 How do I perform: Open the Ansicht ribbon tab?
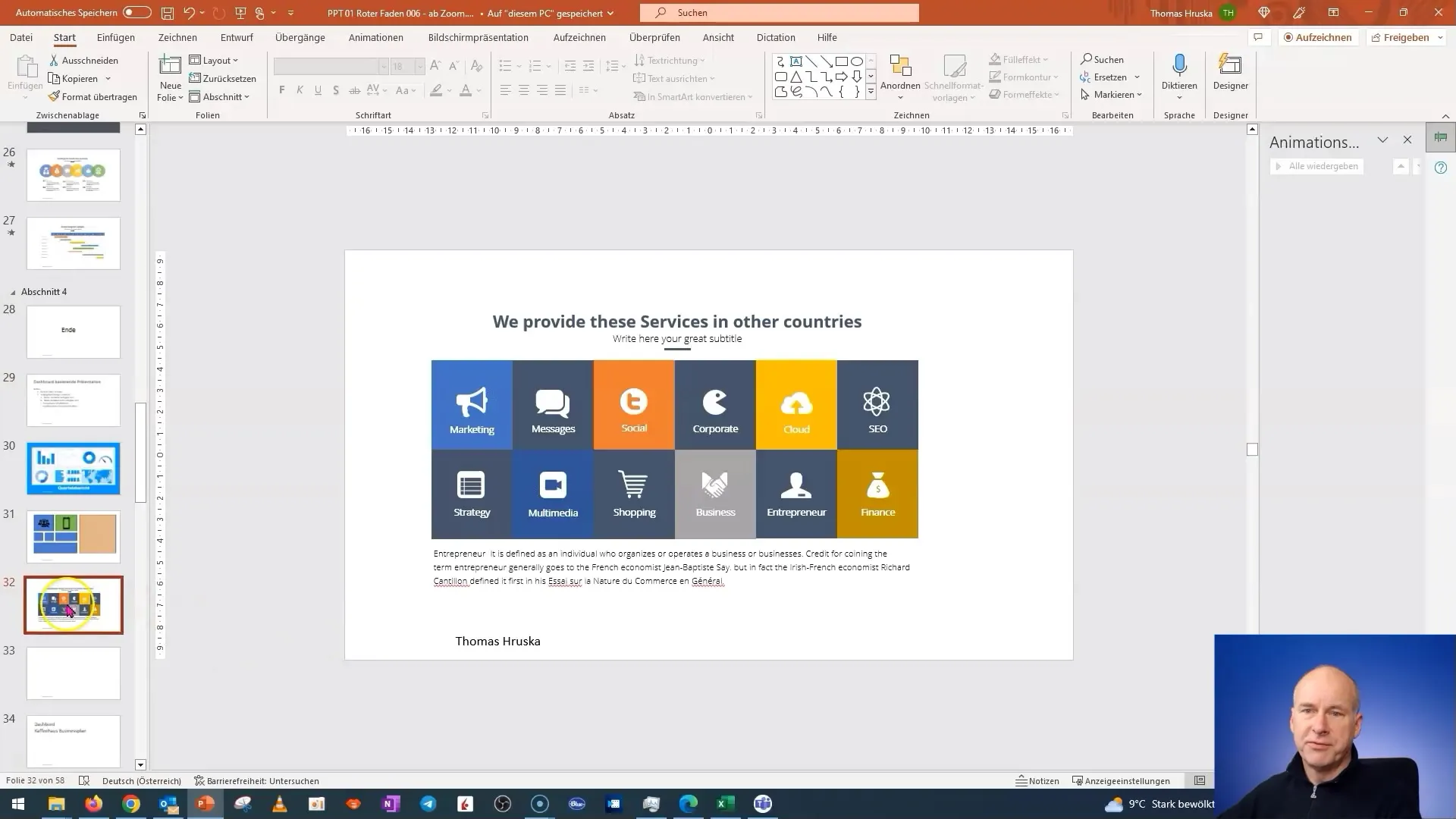[x=719, y=37]
